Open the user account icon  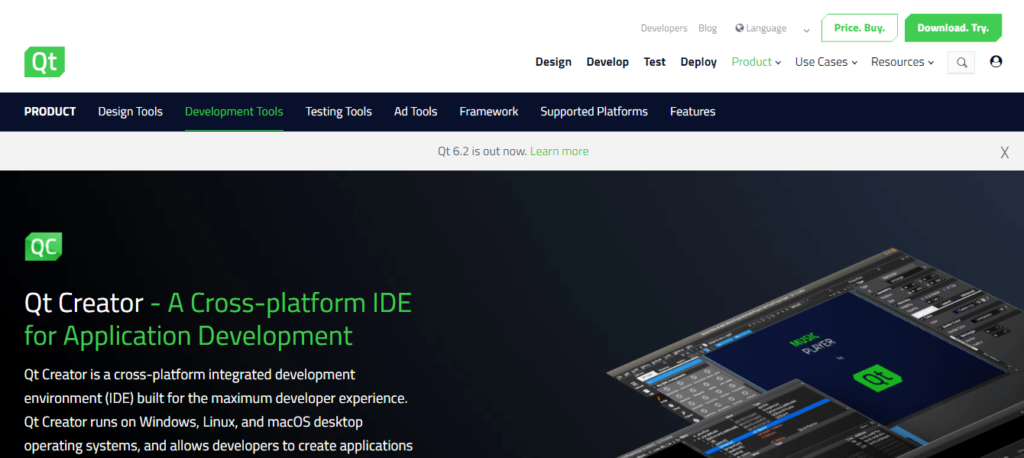point(995,62)
